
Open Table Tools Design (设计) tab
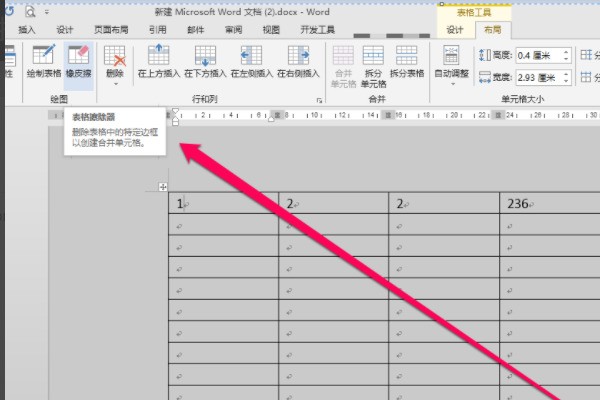tap(455, 30)
